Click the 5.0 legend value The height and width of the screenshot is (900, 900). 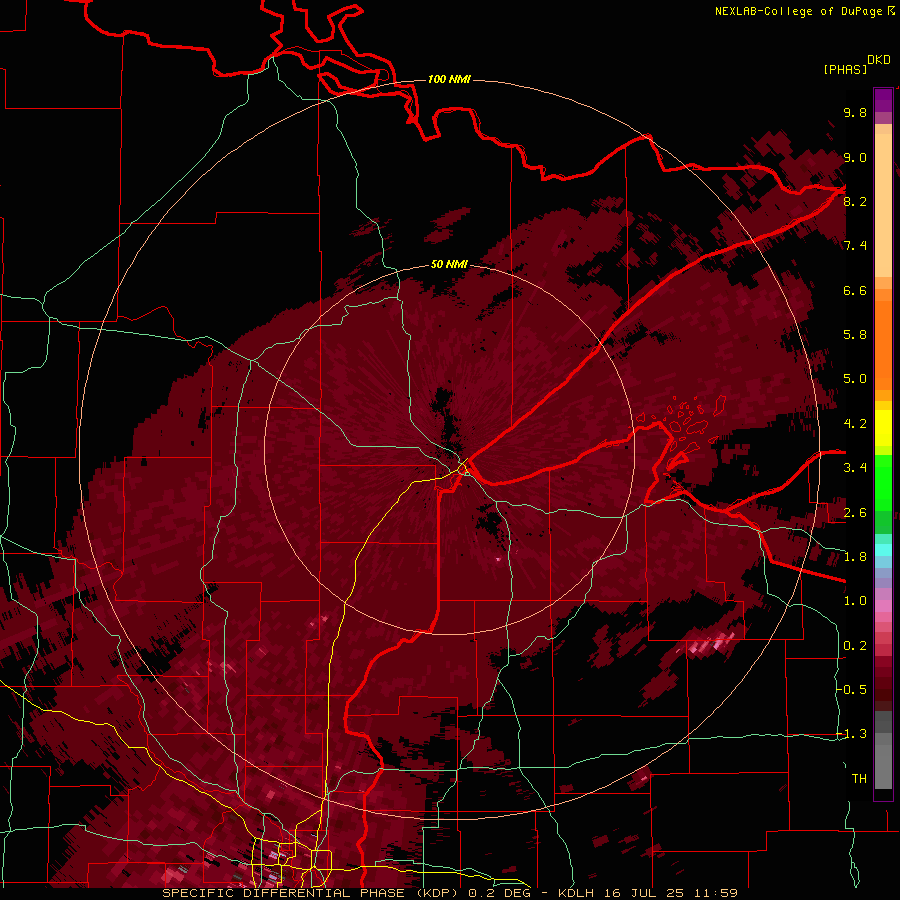[855, 379]
